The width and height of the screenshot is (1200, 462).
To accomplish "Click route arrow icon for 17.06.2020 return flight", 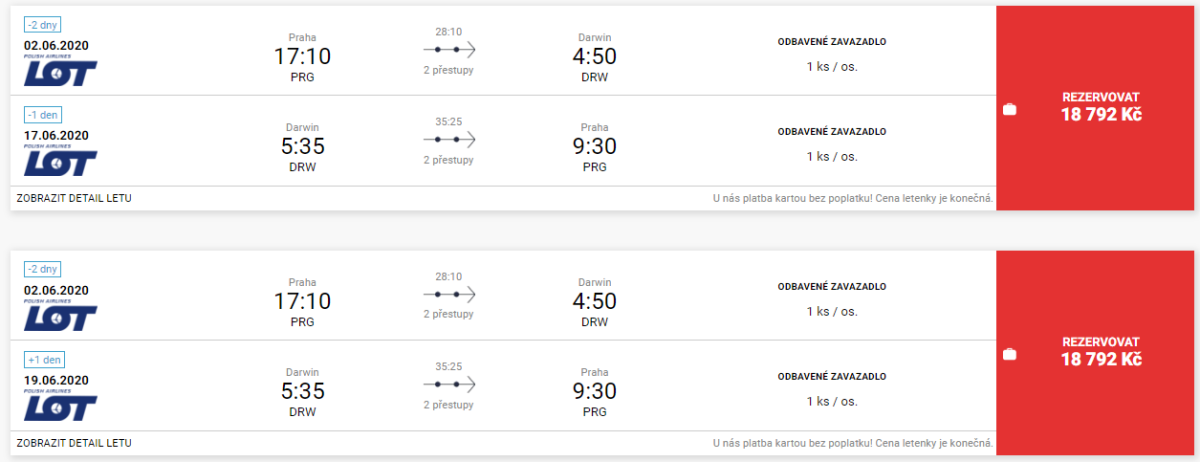I will click(x=449, y=139).
